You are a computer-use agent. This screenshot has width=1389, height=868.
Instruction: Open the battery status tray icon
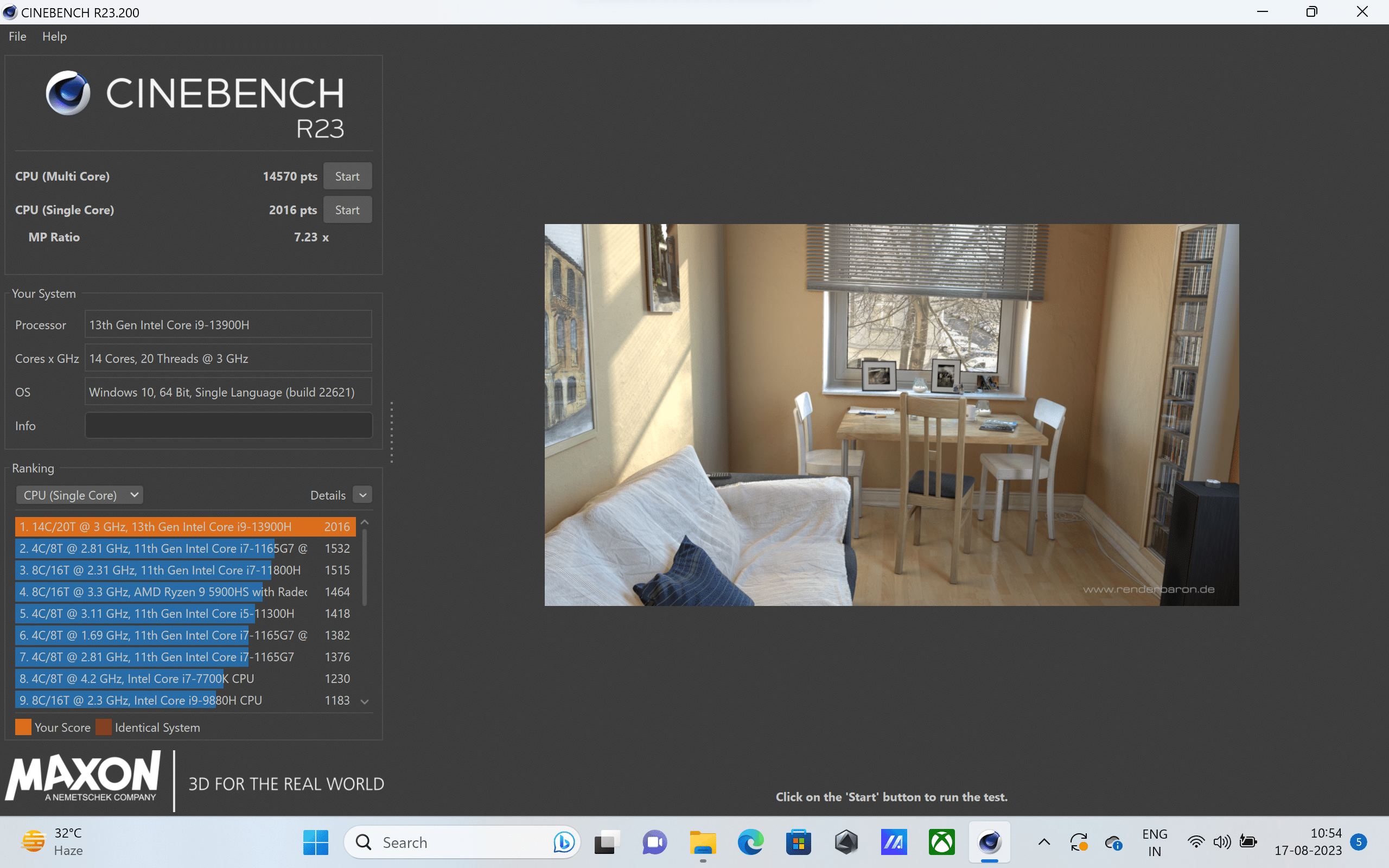pos(1248,842)
